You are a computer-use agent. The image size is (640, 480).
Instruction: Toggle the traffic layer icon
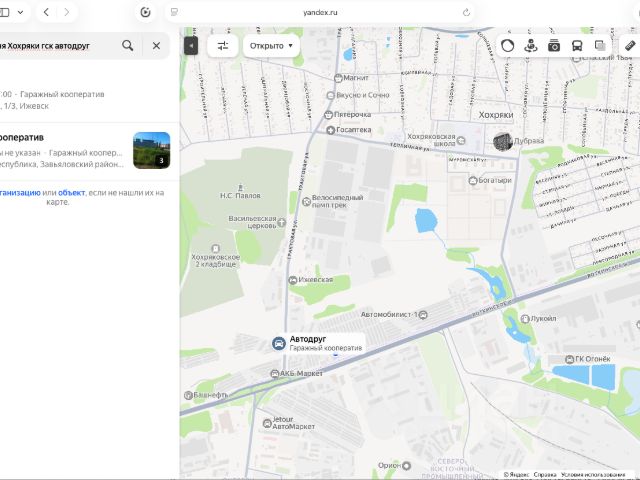coord(507,46)
